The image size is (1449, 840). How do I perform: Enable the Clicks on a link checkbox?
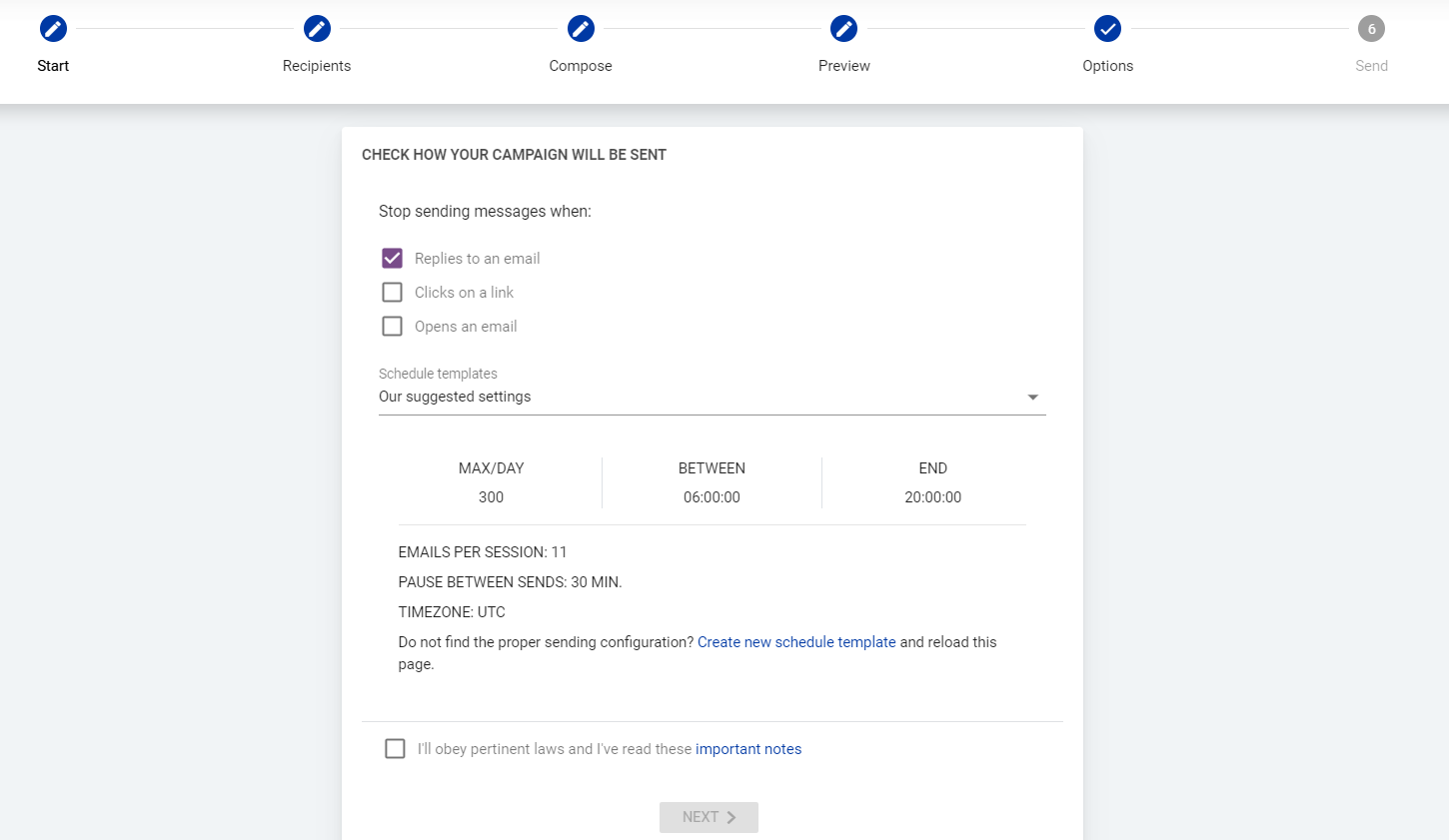pos(393,293)
